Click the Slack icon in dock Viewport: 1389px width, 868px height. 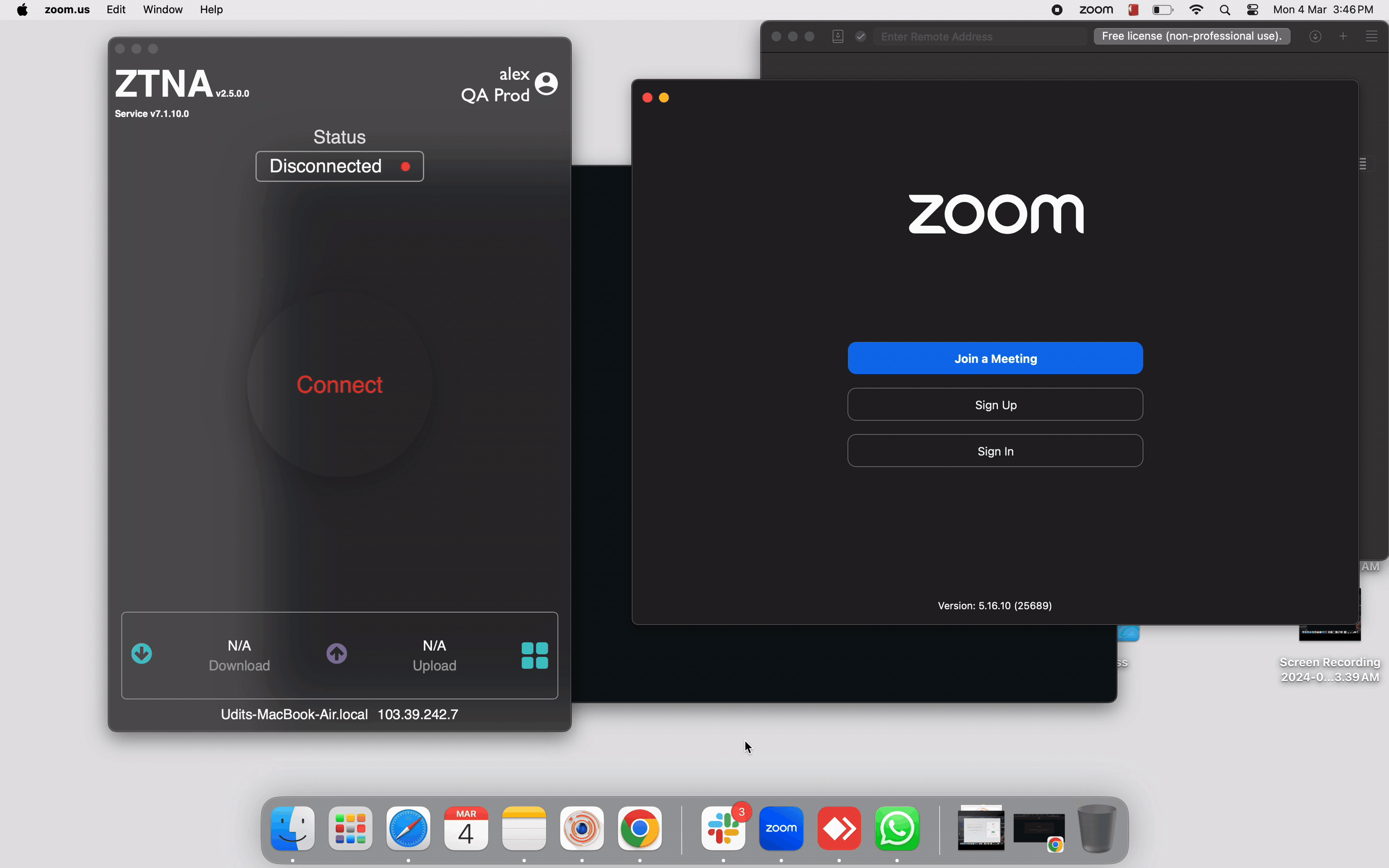click(724, 828)
